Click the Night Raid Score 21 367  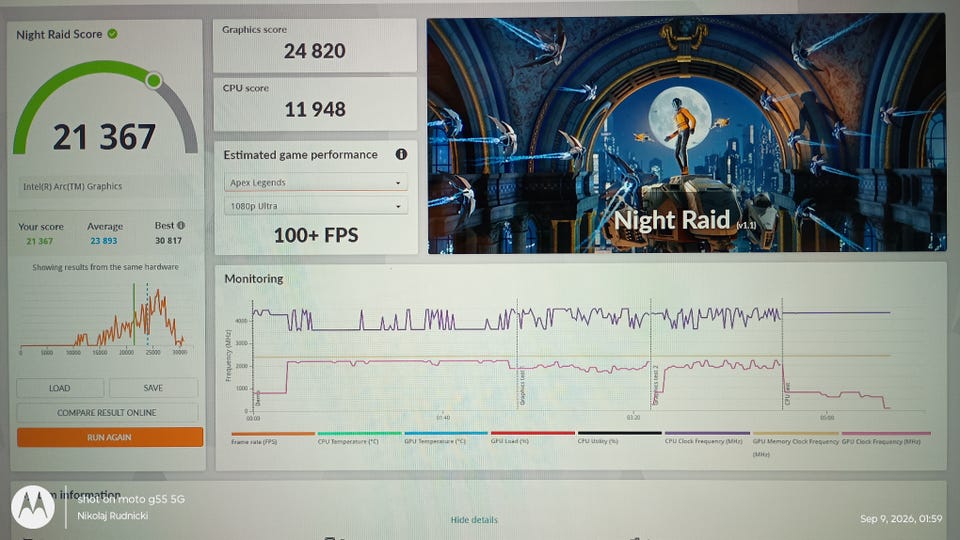point(104,137)
